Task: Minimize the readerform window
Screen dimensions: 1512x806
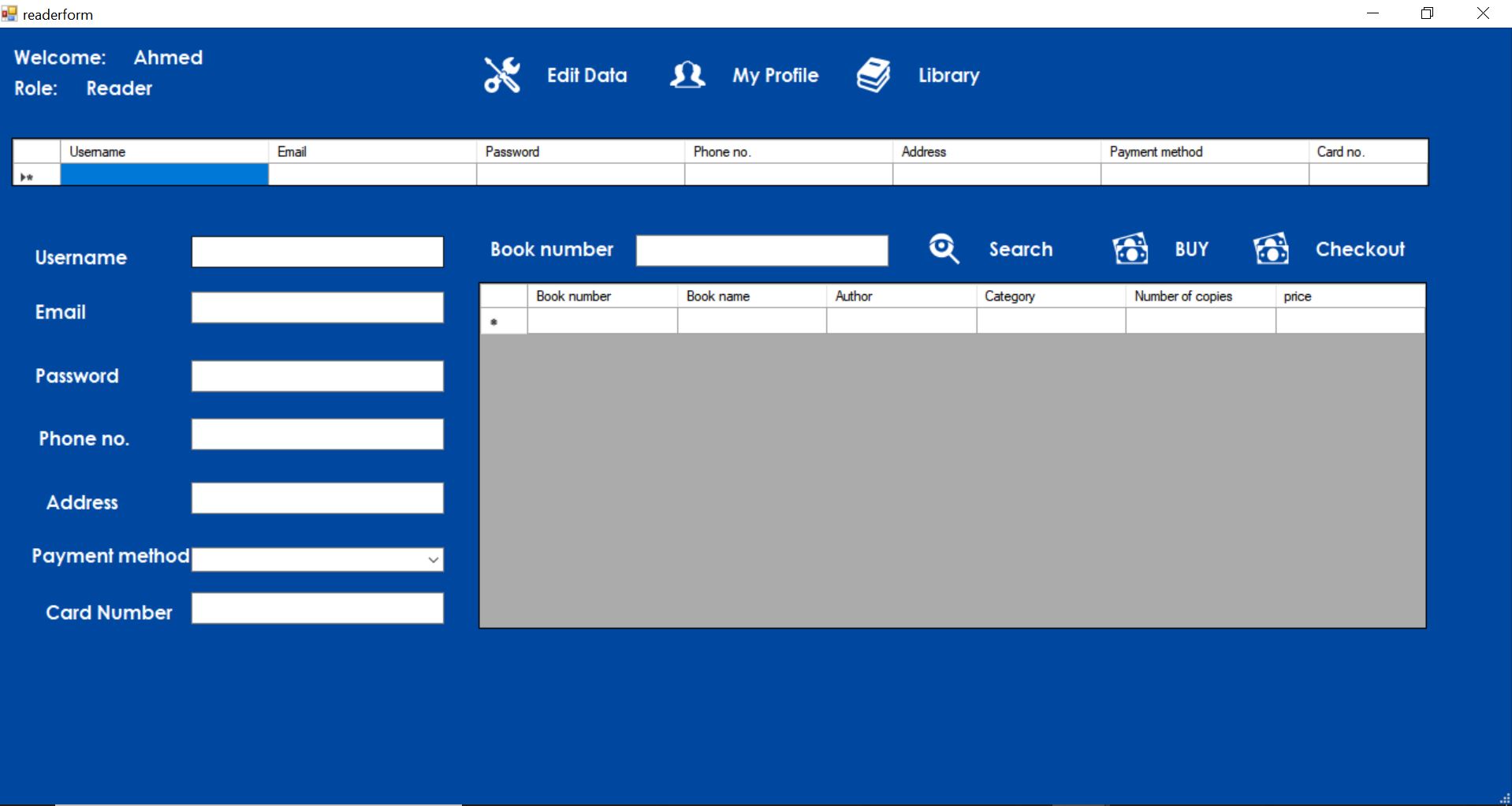Action: click(1373, 13)
